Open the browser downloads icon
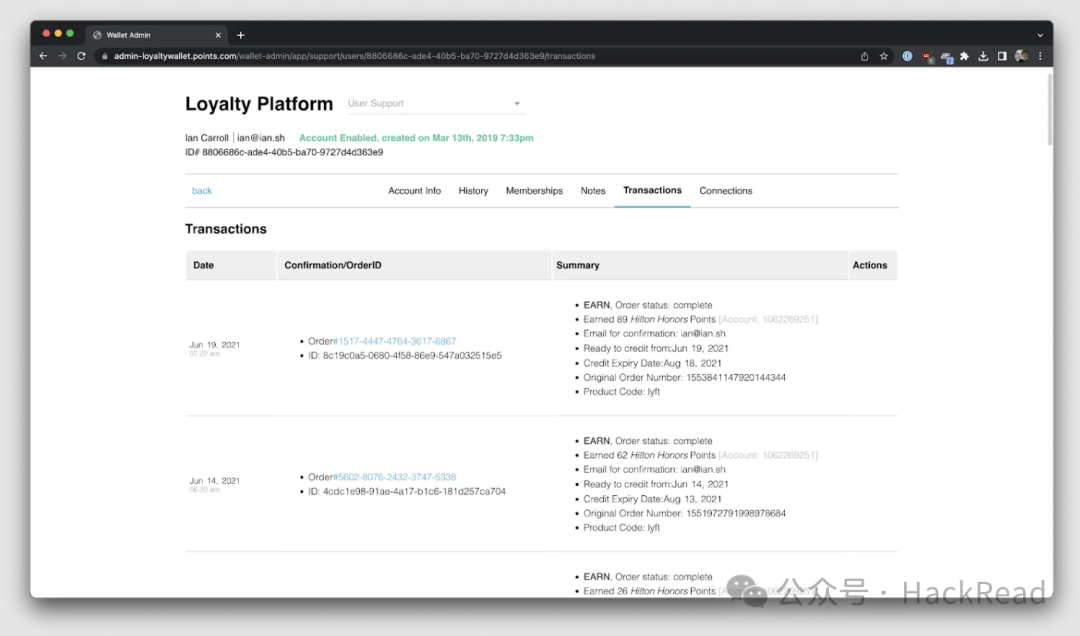Screen dimensions: 1080x636 (983, 56)
